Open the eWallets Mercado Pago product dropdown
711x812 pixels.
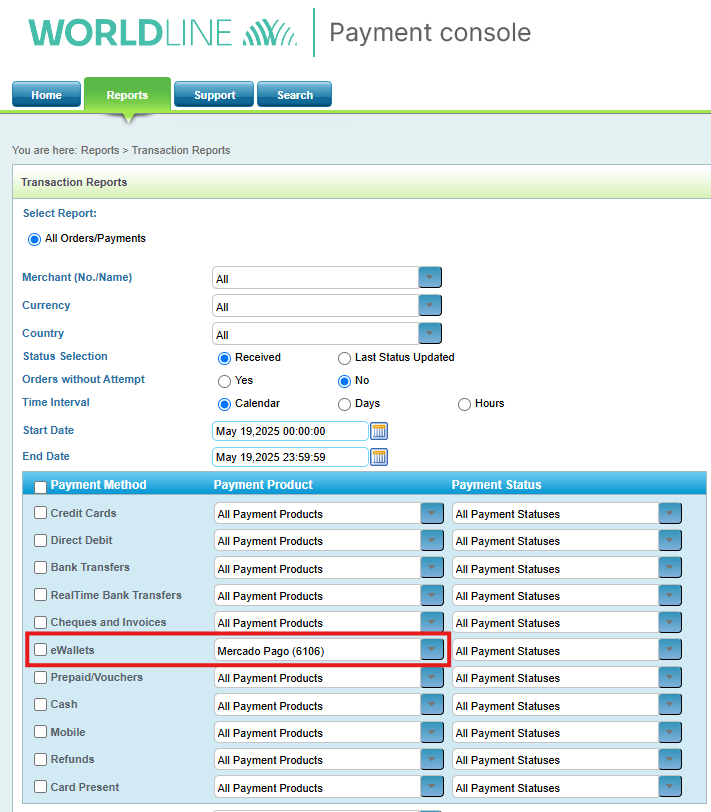431,651
